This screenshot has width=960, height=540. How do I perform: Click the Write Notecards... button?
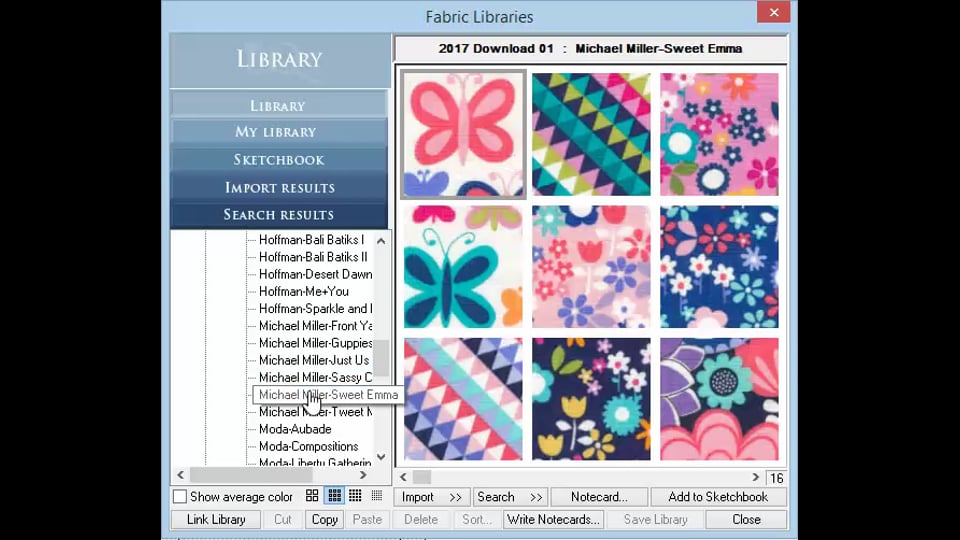553,519
